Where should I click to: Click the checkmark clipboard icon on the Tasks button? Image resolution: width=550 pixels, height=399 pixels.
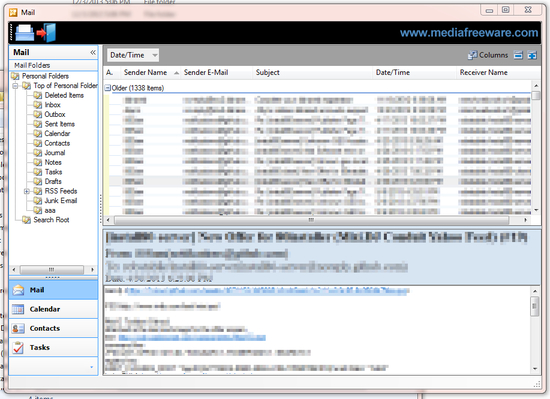tap(18, 347)
